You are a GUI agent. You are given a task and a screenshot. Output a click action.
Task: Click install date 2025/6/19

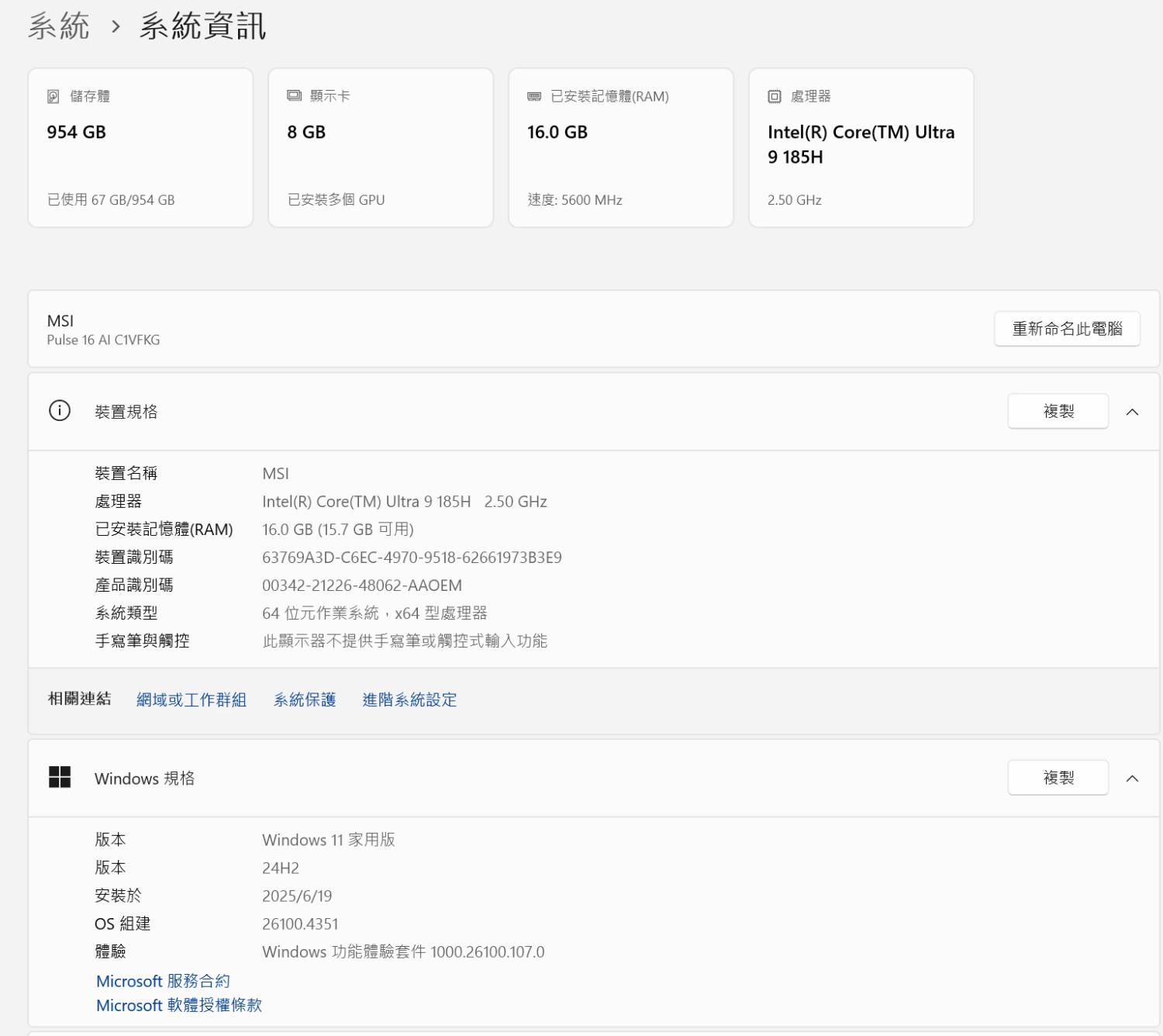tap(297, 896)
